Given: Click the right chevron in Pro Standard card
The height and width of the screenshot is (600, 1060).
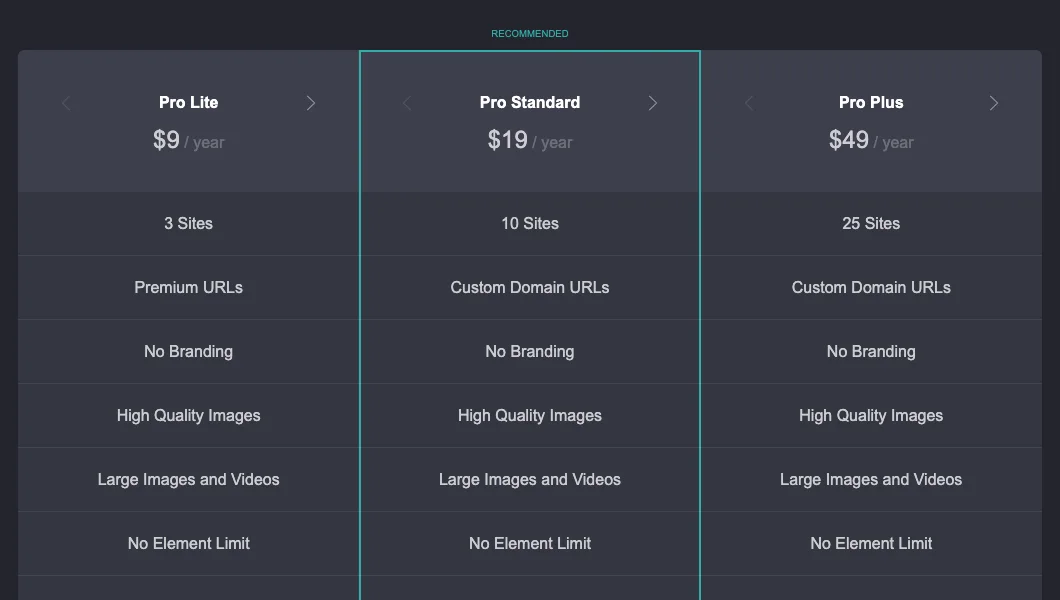Looking at the screenshot, I should [652, 103].
